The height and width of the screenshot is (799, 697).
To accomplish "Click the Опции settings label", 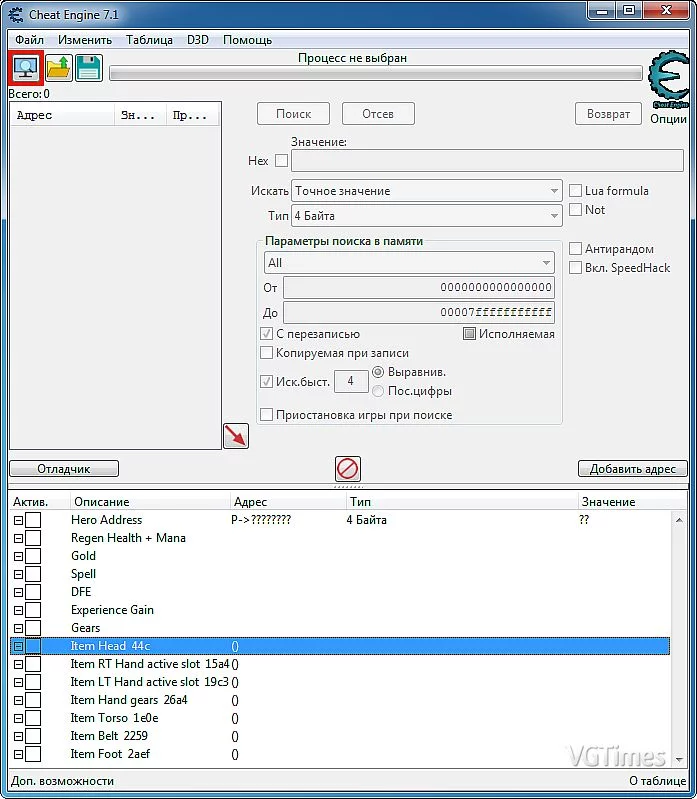I will [668, 119].
